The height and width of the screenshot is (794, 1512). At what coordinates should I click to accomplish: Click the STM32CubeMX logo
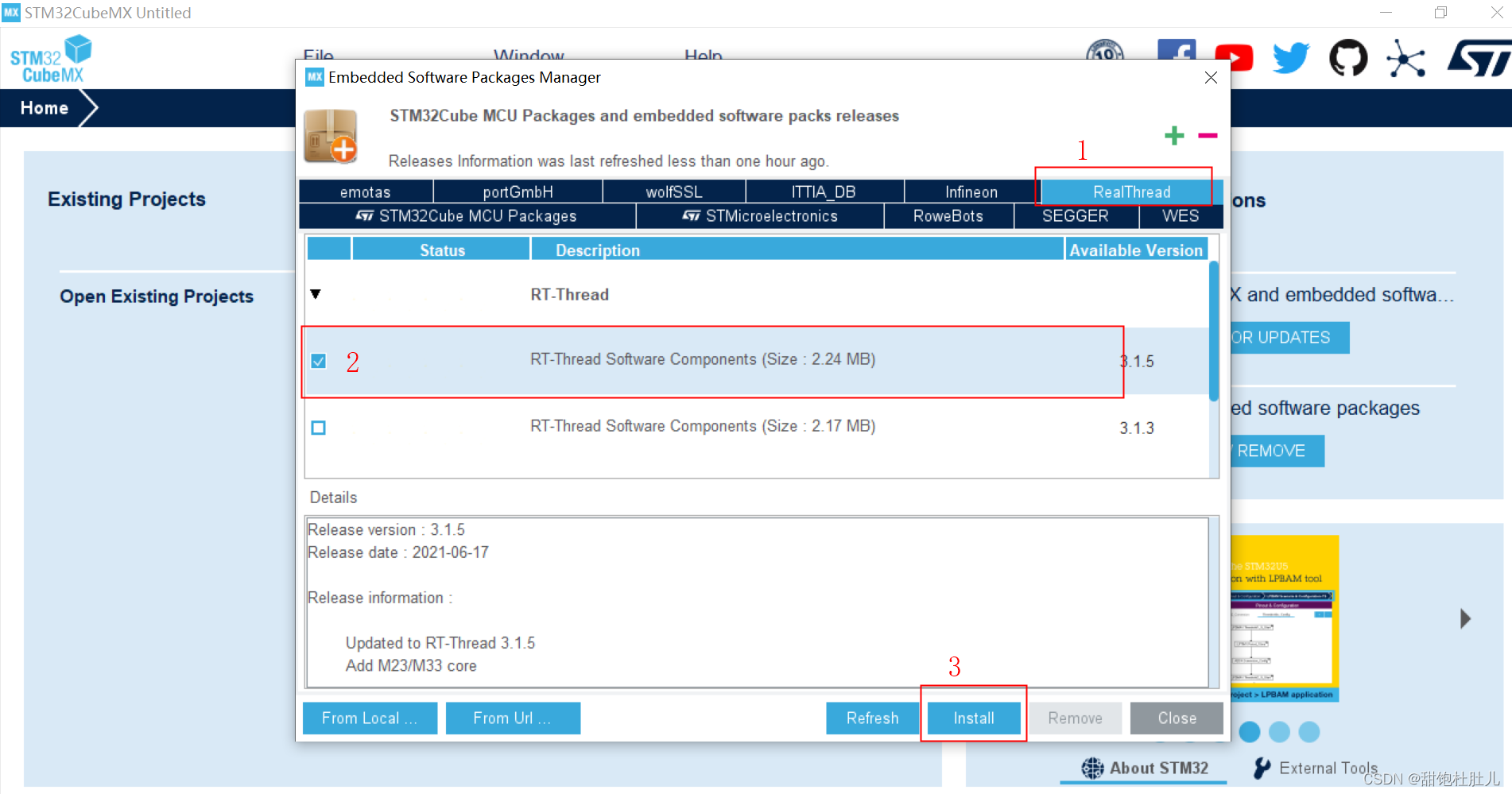tap(51, 59)
